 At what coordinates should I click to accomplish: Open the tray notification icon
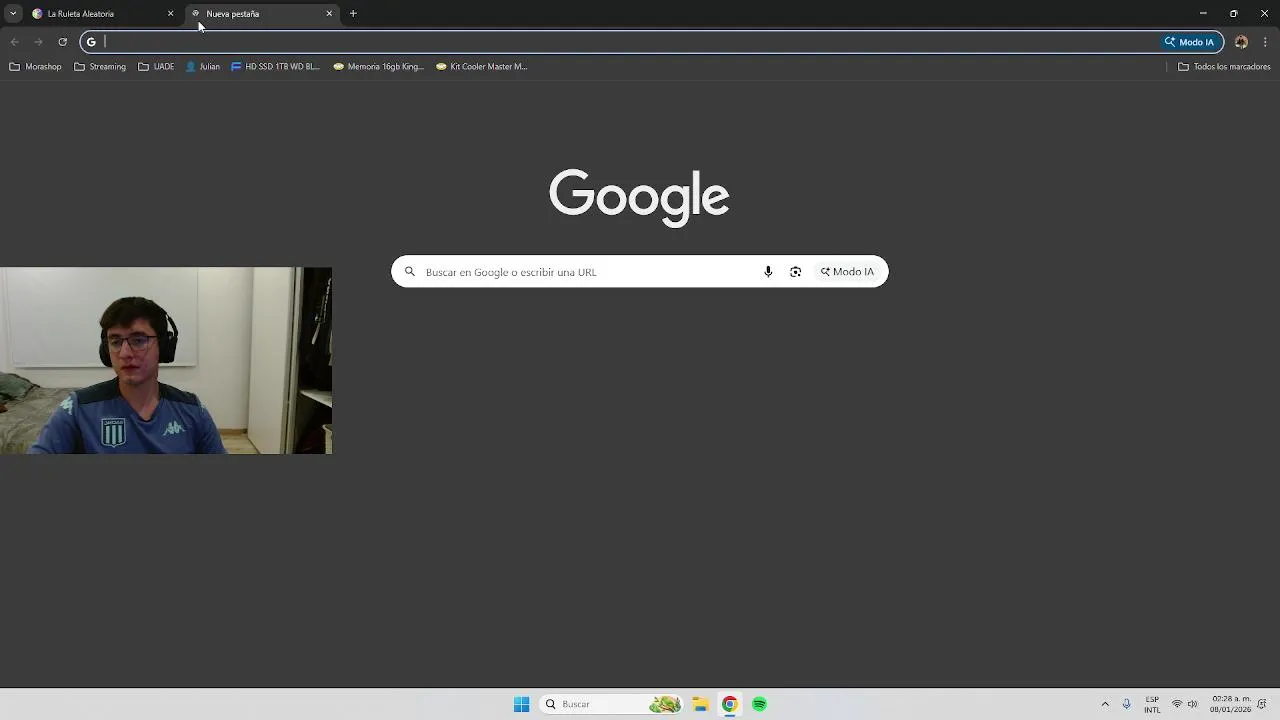(1263, 704)
